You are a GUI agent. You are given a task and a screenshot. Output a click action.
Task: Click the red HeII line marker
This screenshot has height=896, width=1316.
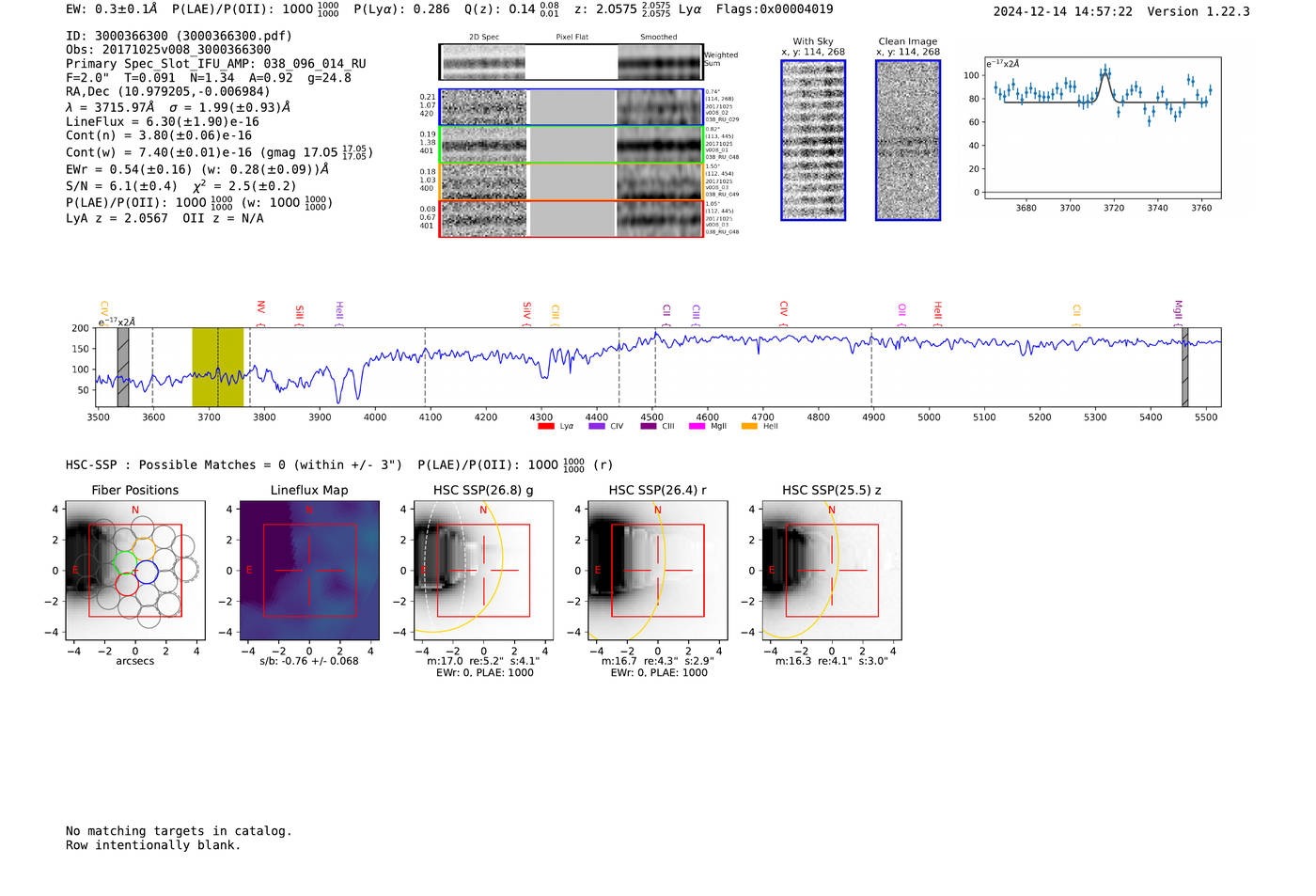coord(937,314)
